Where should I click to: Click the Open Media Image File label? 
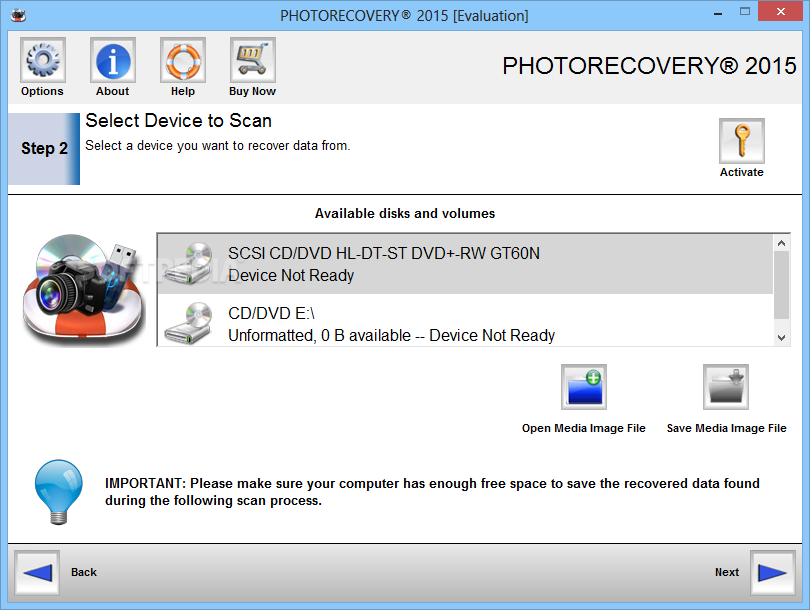pyautogui.click(x=584, y=428)
